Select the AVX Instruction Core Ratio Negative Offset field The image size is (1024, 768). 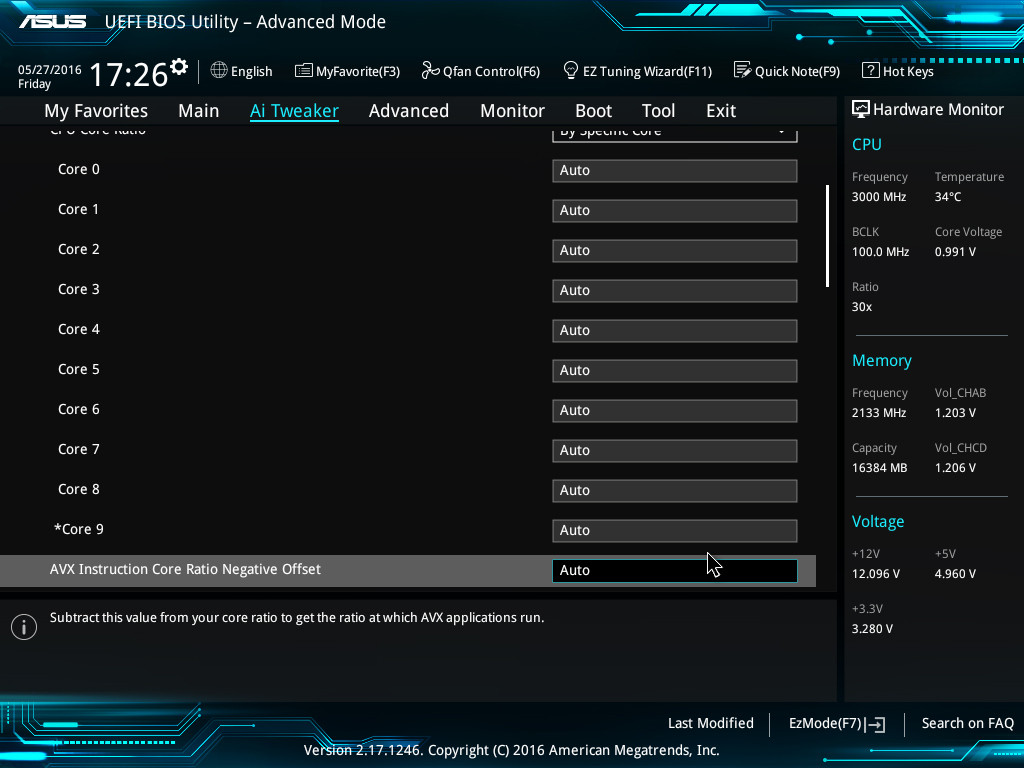674,571
